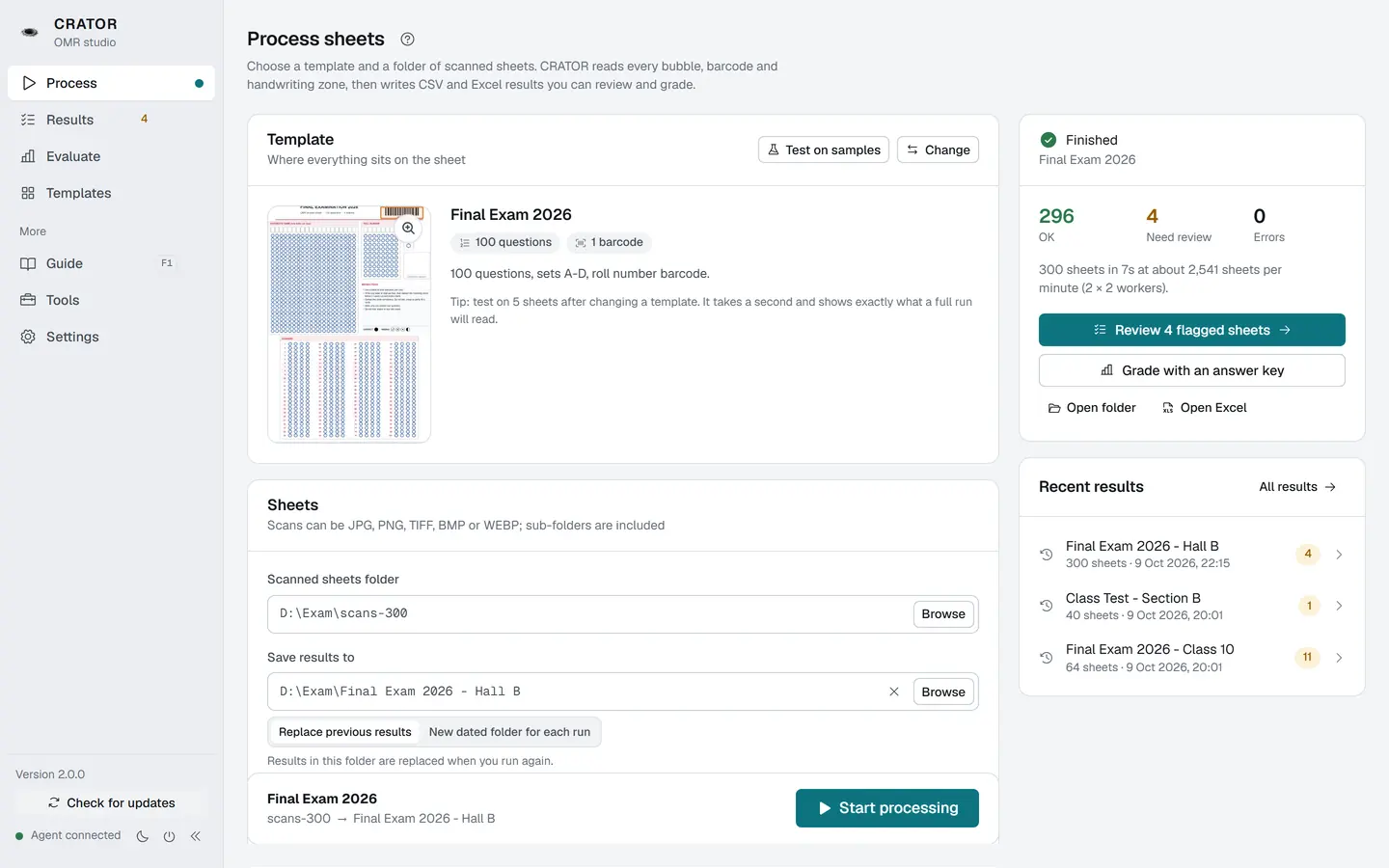Open the Class Test - Section B result chevron
Screen dimensions: 1389x868
point(1339,606)
